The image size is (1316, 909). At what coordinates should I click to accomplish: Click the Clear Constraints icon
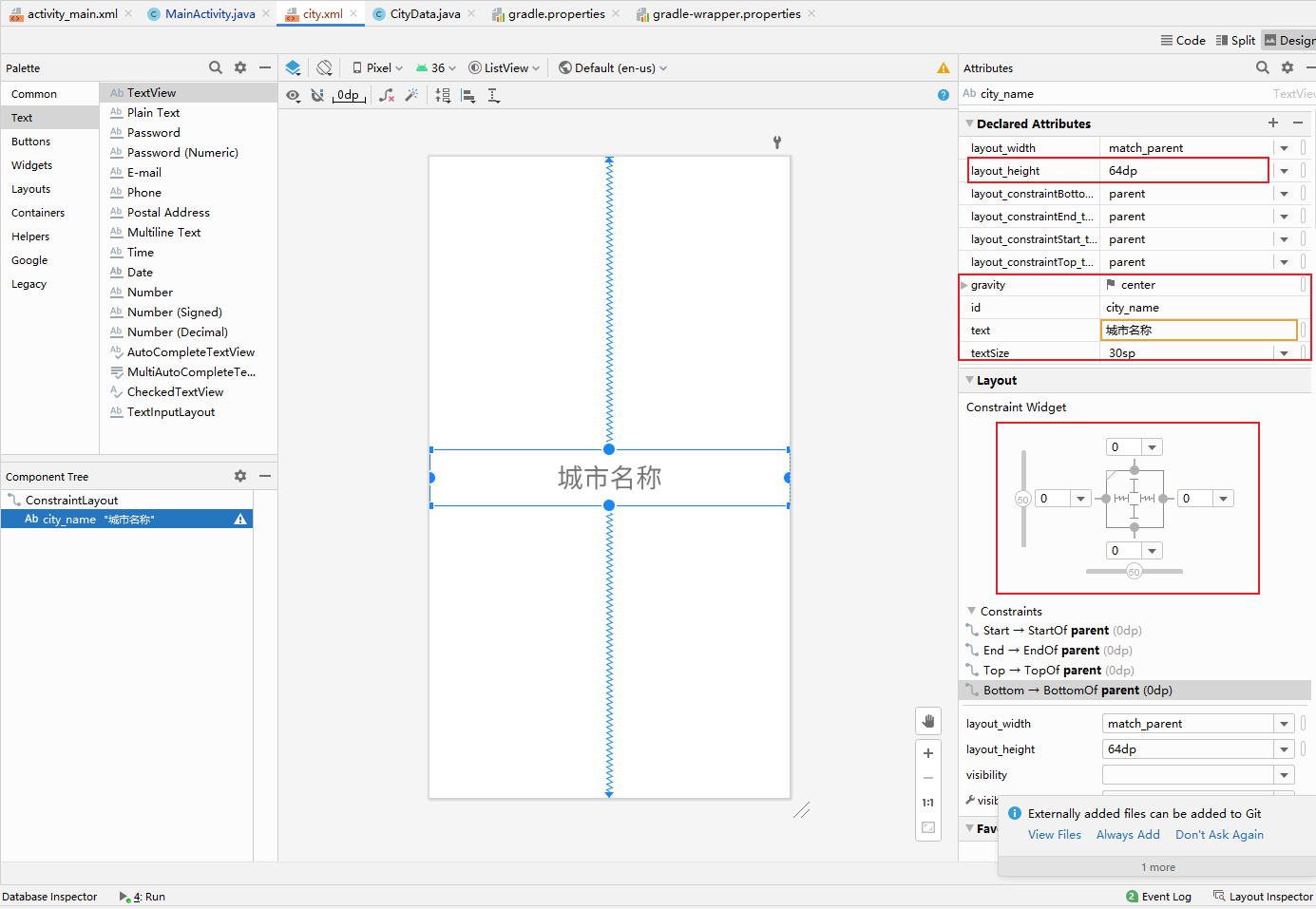pos(387,95)
